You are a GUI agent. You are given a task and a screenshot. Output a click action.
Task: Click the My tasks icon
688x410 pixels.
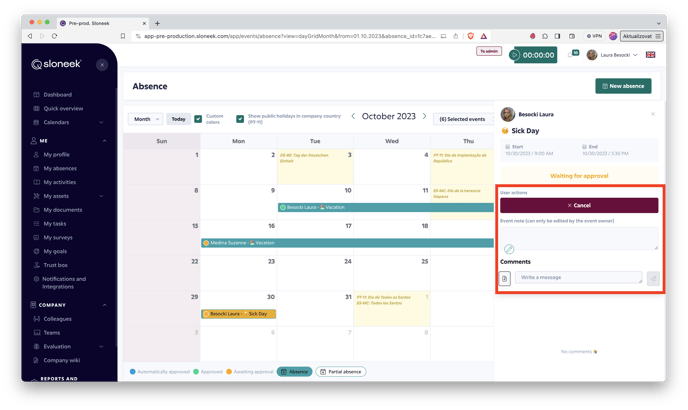(x=36, y=224)
